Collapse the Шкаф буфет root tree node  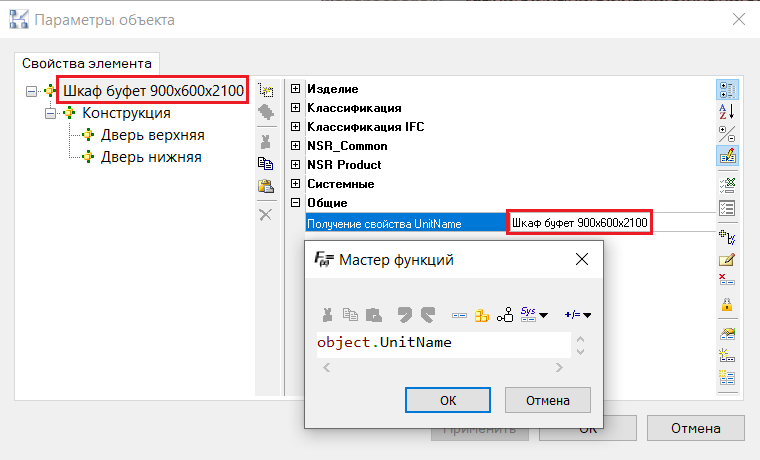tap(31, 91)
